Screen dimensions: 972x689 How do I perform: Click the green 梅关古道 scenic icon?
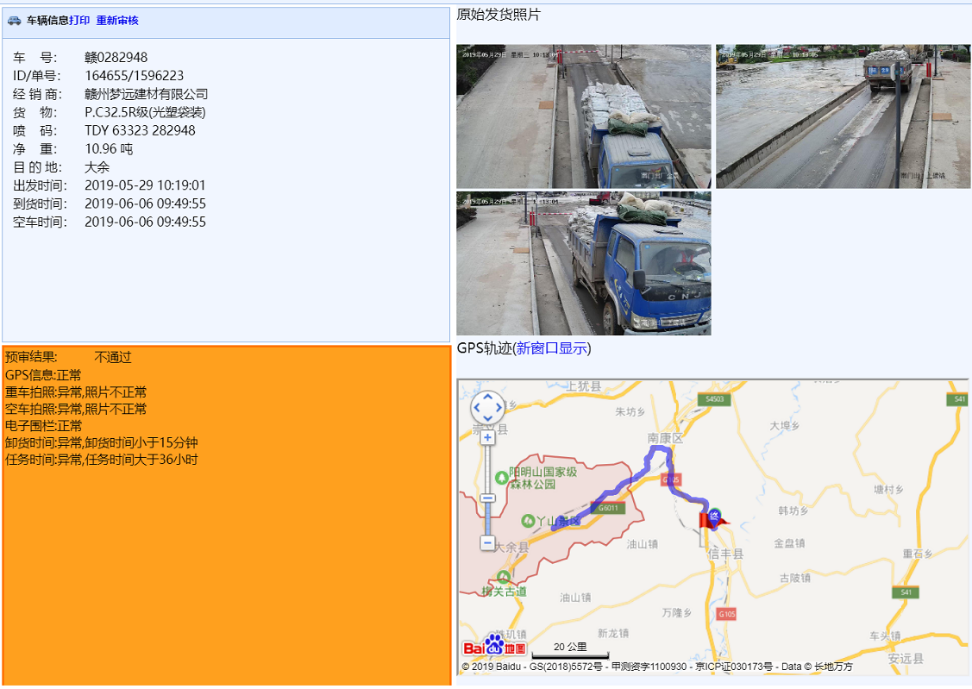point(503,577)
